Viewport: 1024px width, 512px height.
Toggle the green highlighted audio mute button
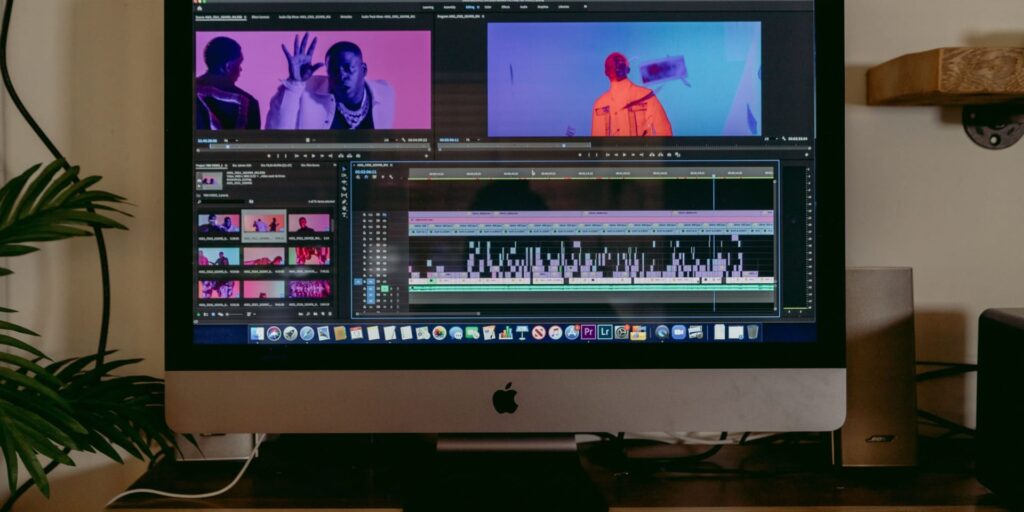pos(385,288)
